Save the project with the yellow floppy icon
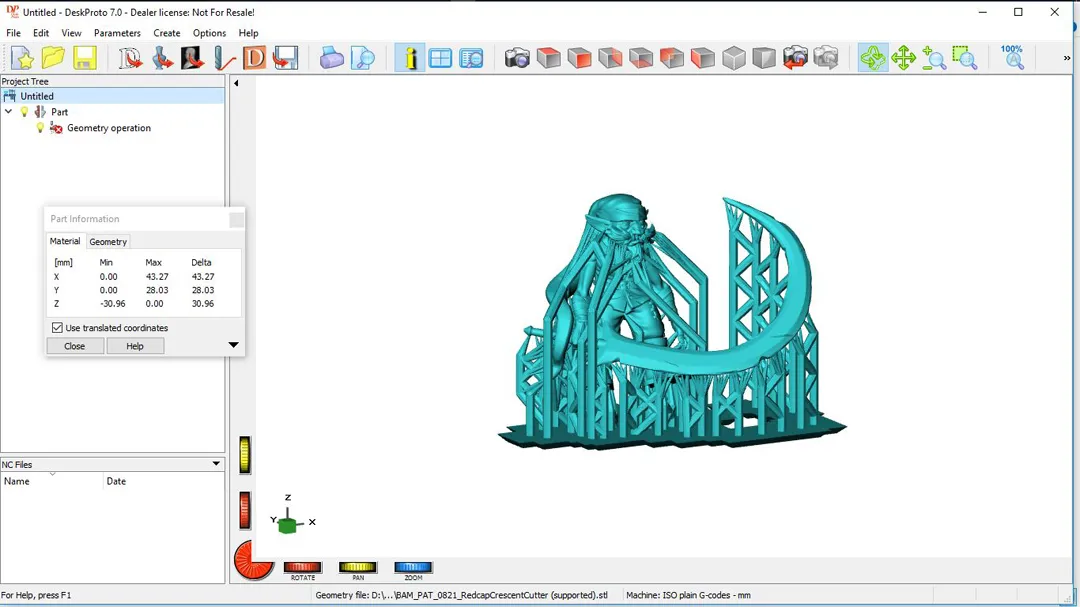1080x607 pixels. tap(85, 58)
